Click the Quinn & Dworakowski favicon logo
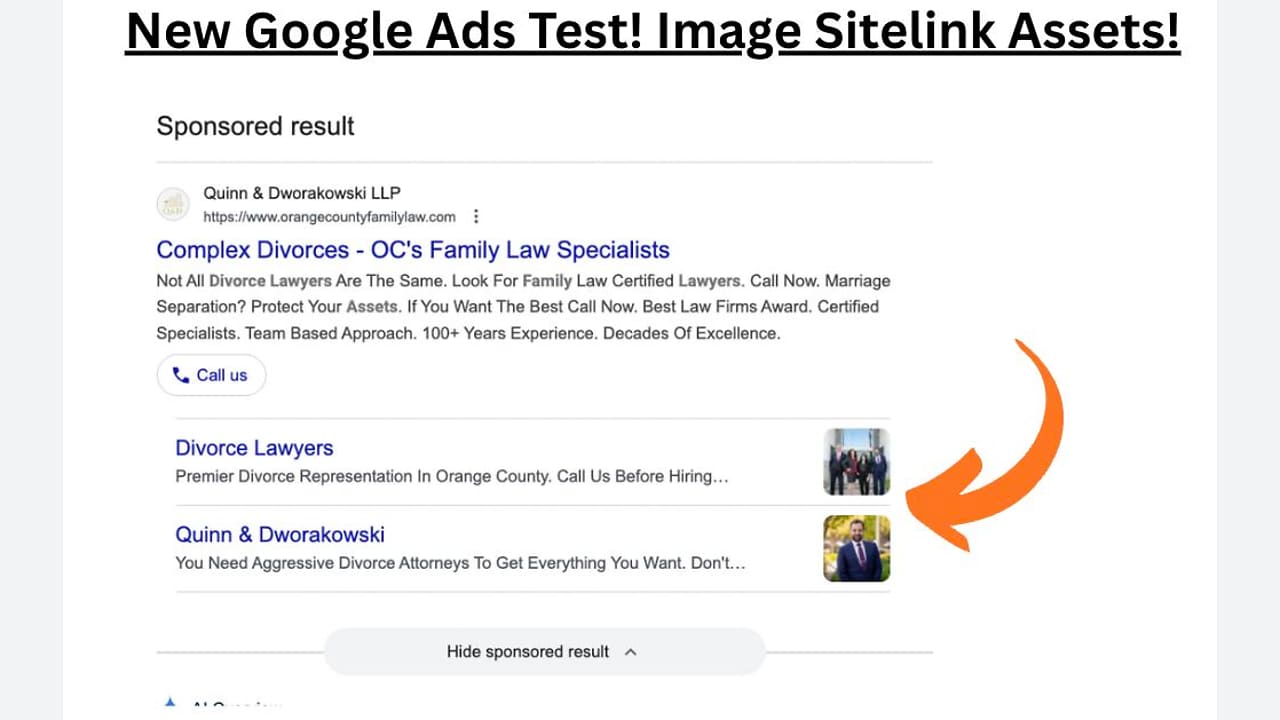The width and height of the screenshot is (1280, 720). point(173,205)
